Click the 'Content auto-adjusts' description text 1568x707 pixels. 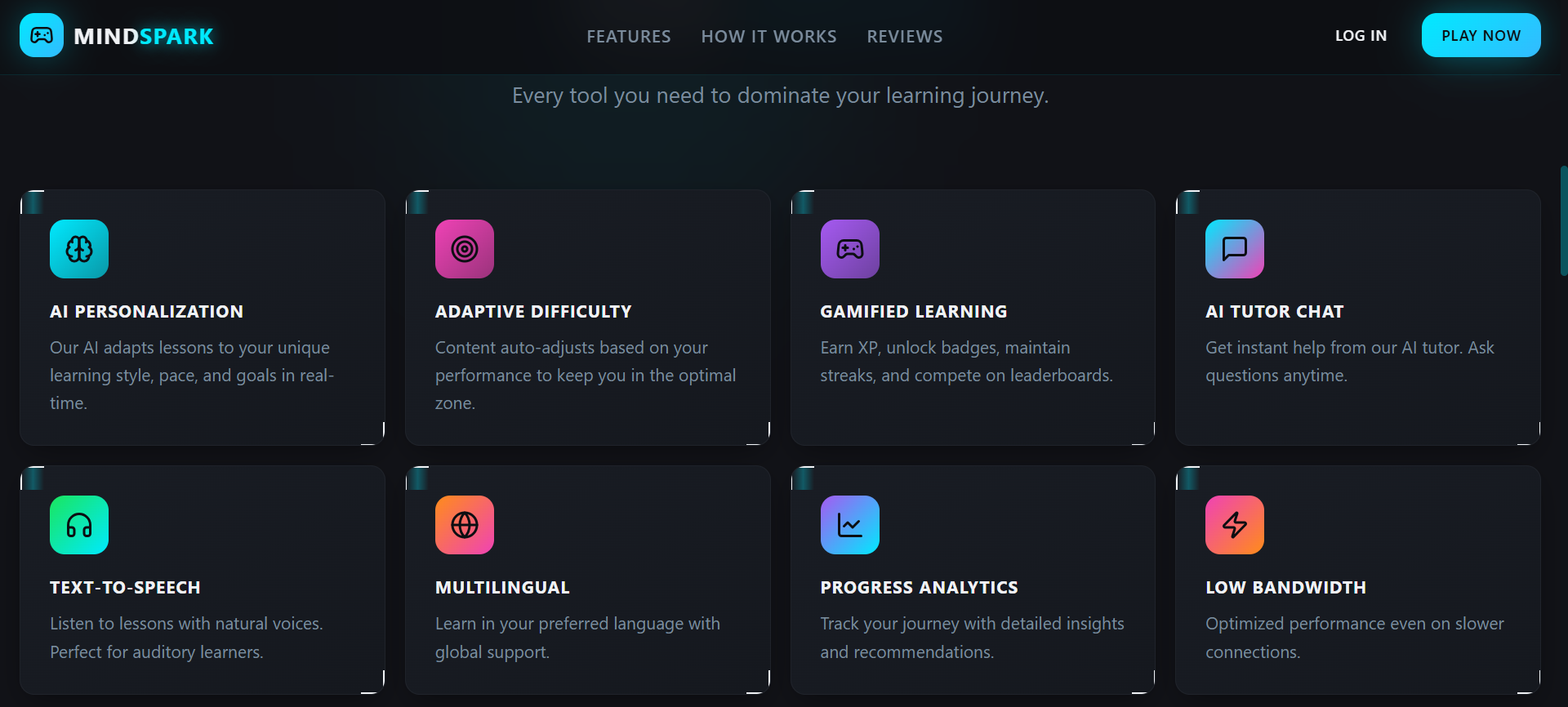tap(586, 375)
